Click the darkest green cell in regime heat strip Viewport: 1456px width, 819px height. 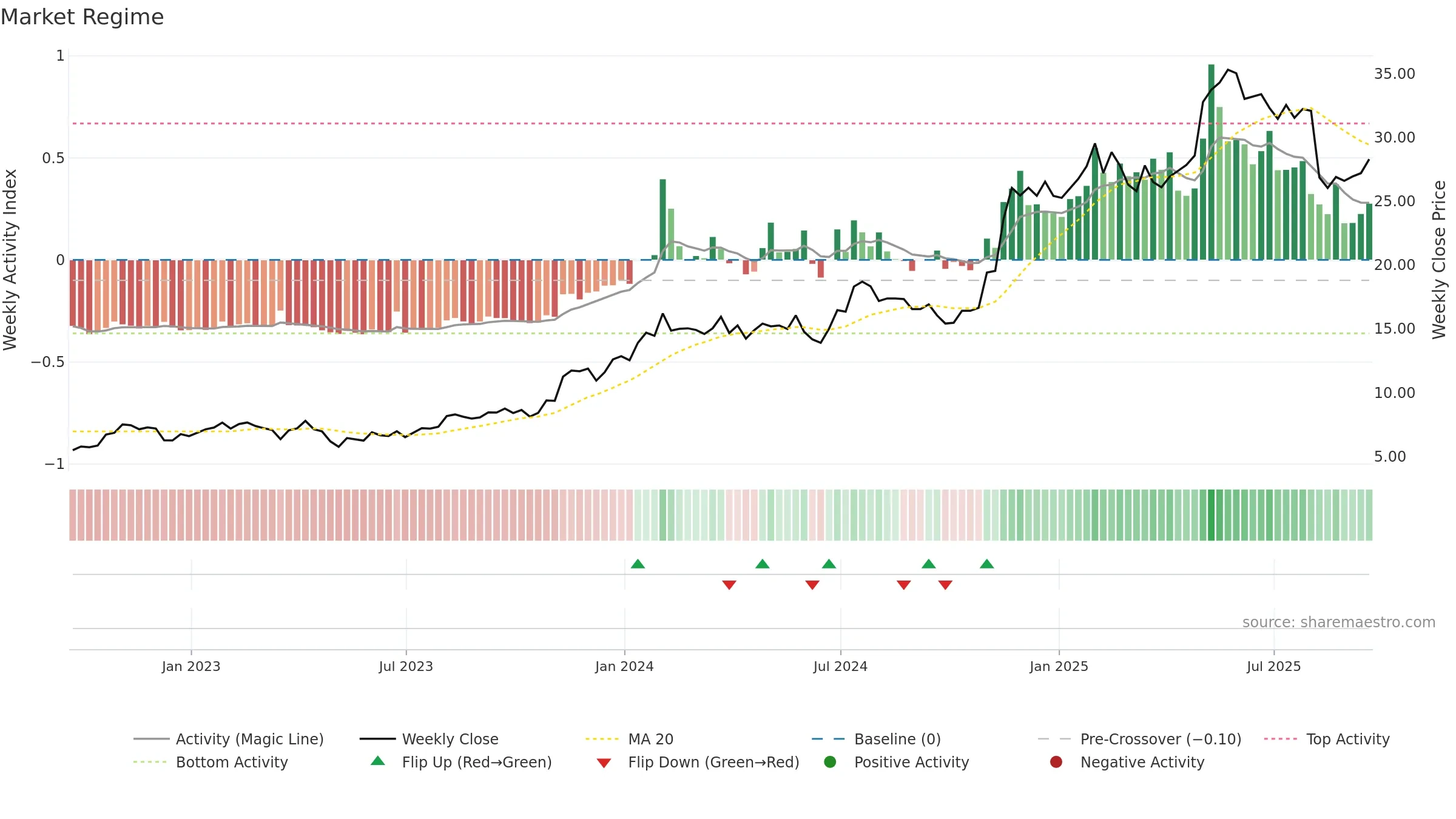[1212, 514]
